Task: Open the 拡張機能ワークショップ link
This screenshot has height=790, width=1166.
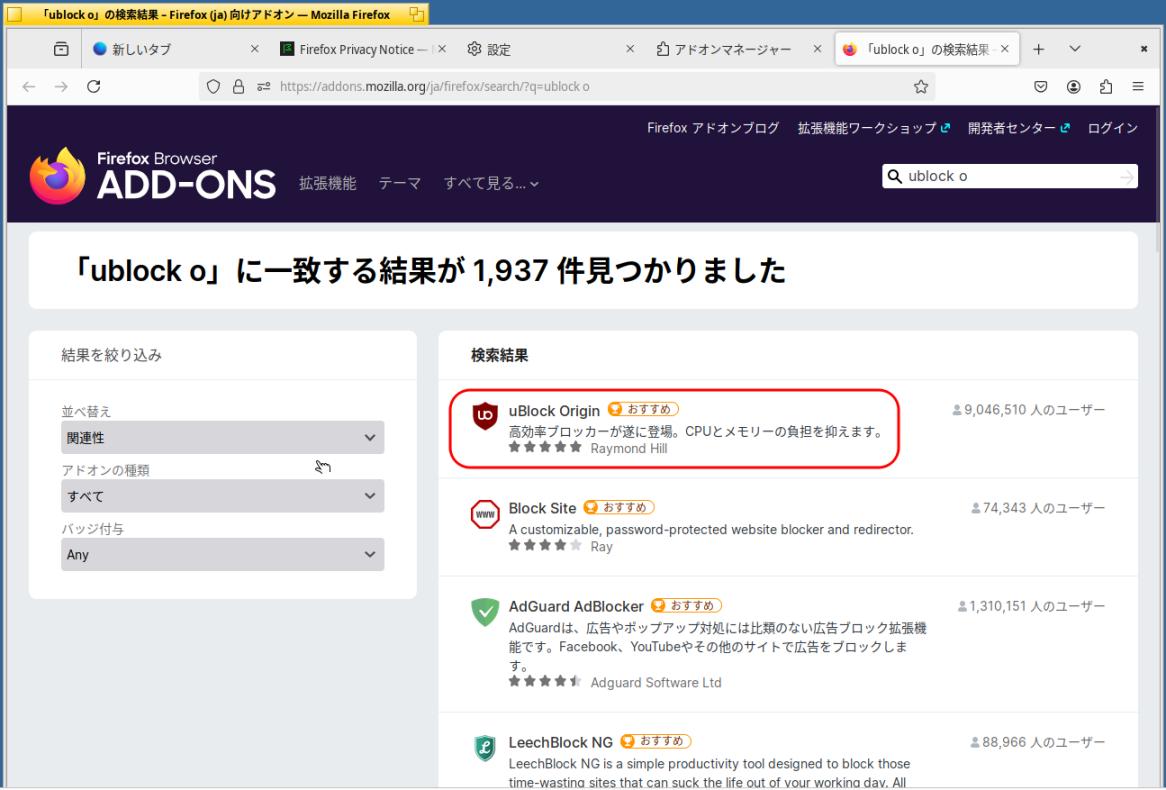Action: pos(874,128)
